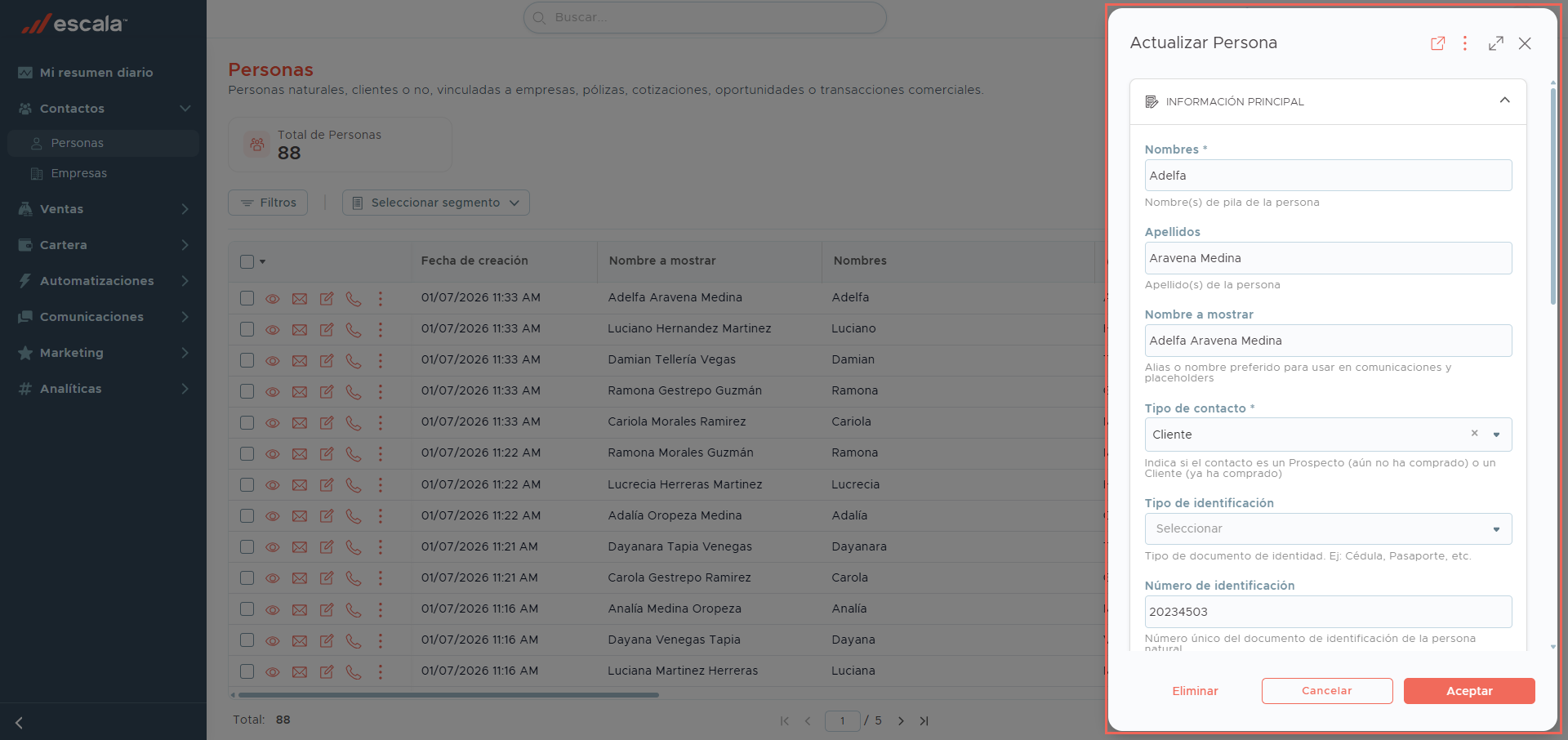Open the three-dot options menu in Actualizar Persona
Screen dimensions: 1568x740
(x=1465, y=43)
